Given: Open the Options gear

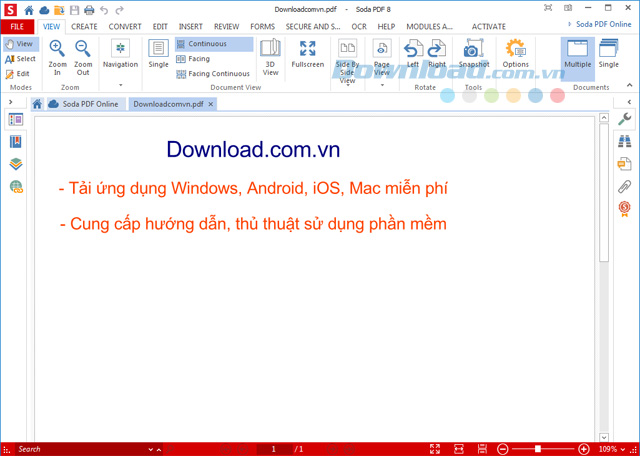Looking at the screenshot, I should [516, 53].
